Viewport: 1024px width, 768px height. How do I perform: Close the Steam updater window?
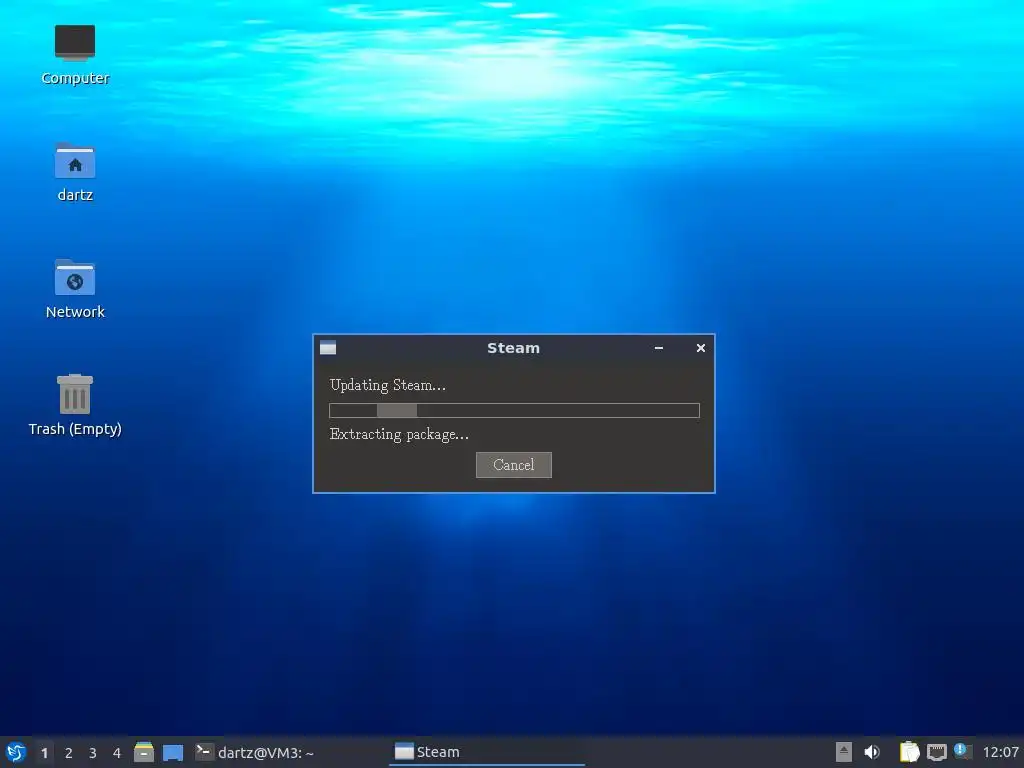pos(701,348)
